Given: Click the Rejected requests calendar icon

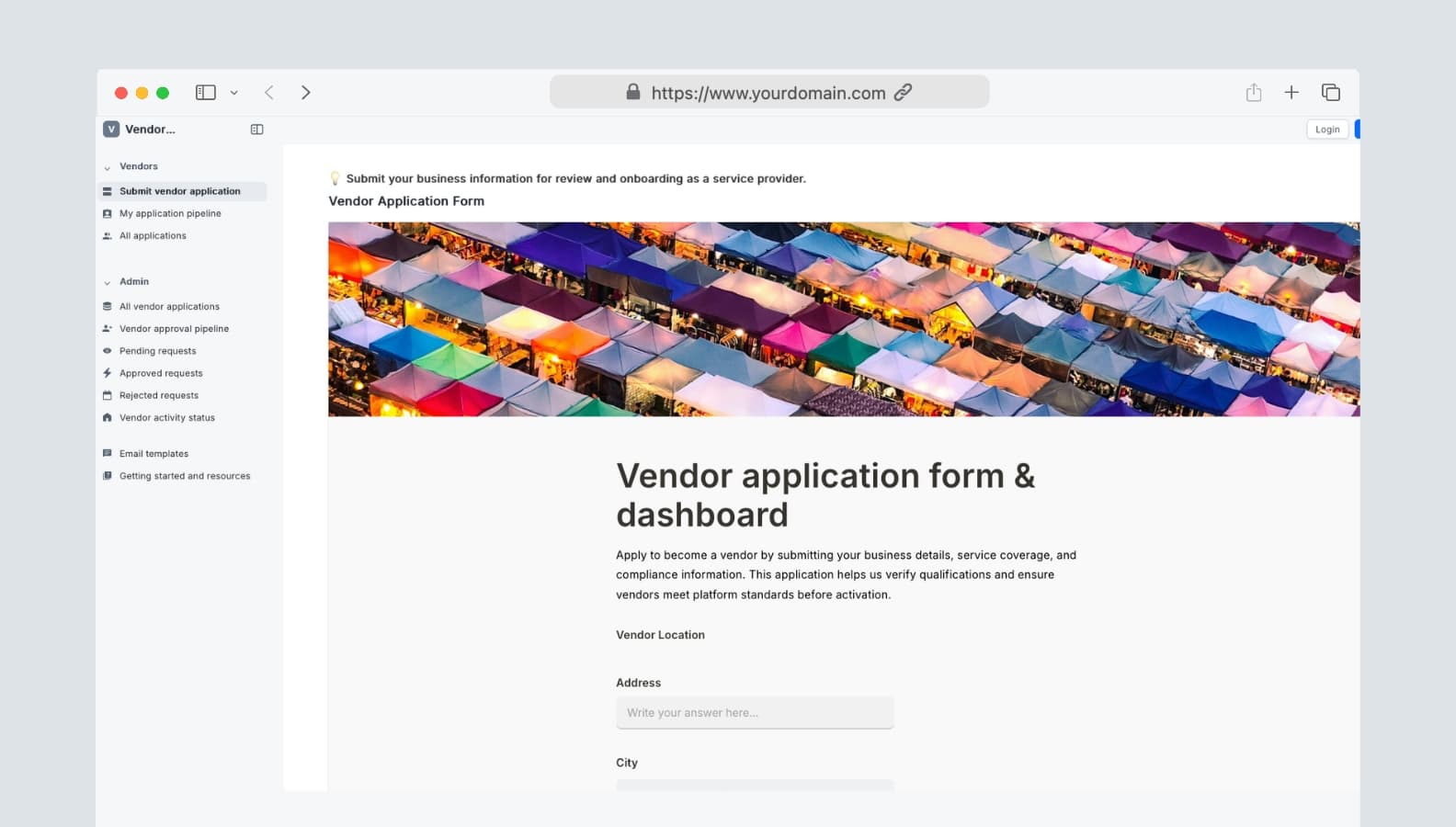Looking at the screenshot, I should 108,395.
